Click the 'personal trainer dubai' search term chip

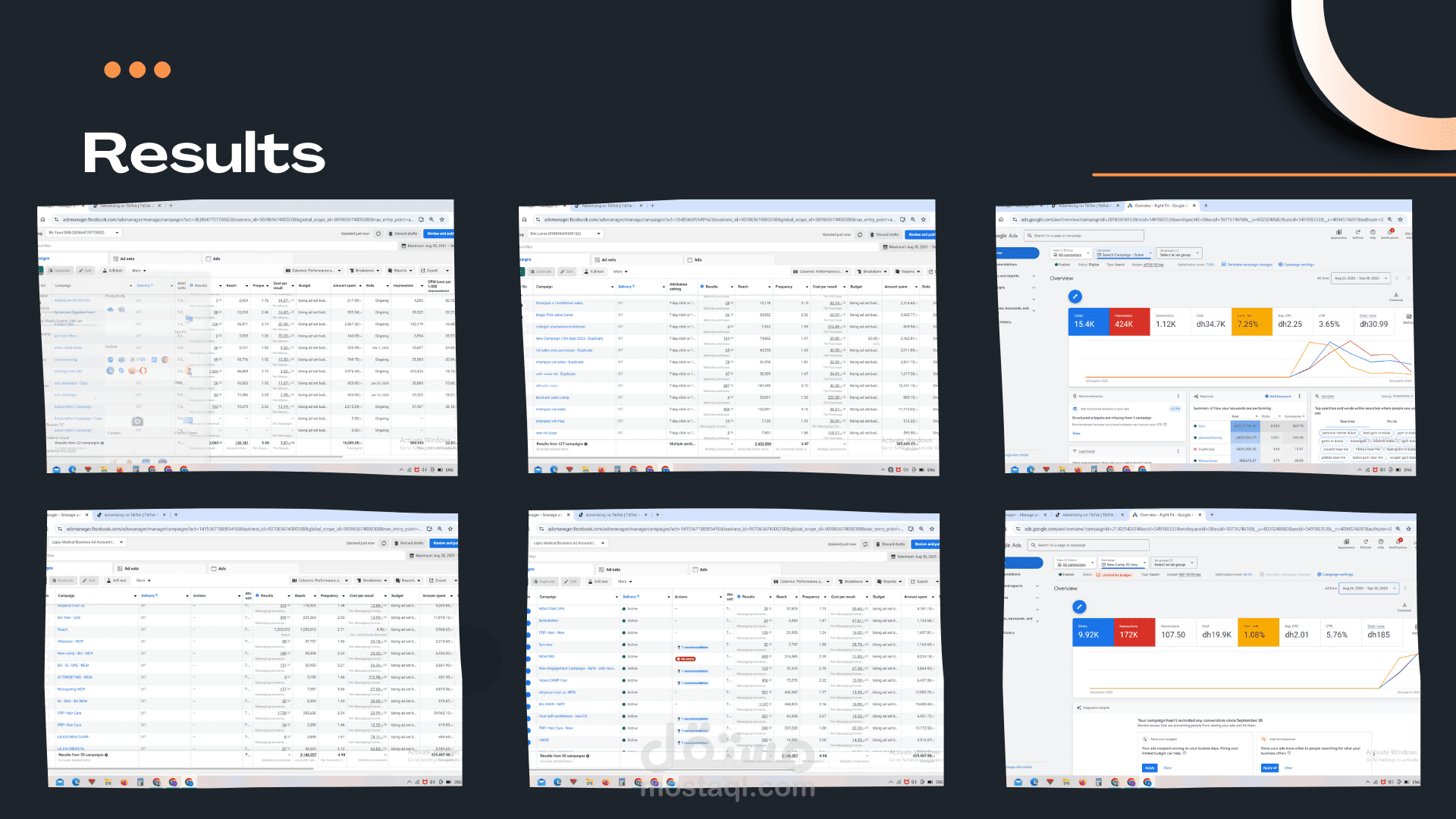click(1339, 433)
